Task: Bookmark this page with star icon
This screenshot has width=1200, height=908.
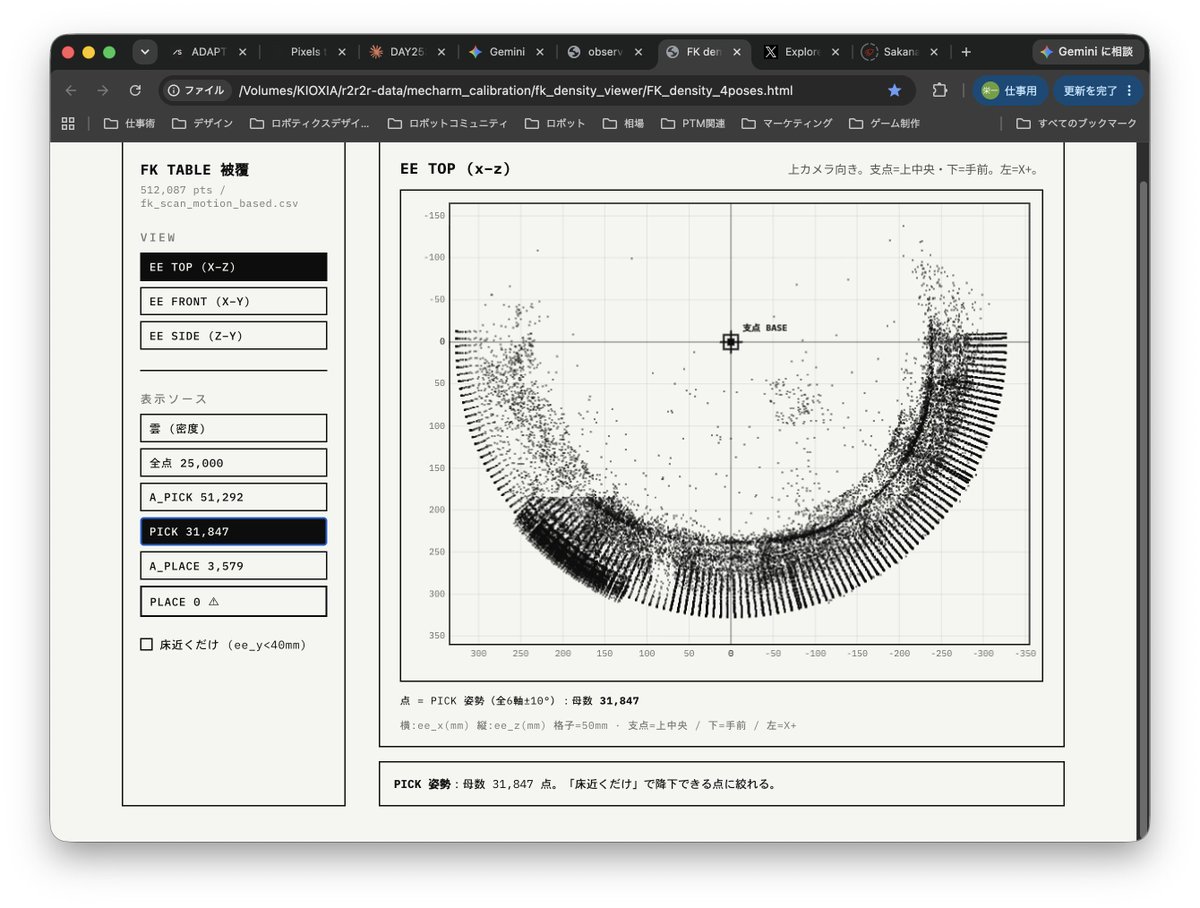Action: pos(894,90)
